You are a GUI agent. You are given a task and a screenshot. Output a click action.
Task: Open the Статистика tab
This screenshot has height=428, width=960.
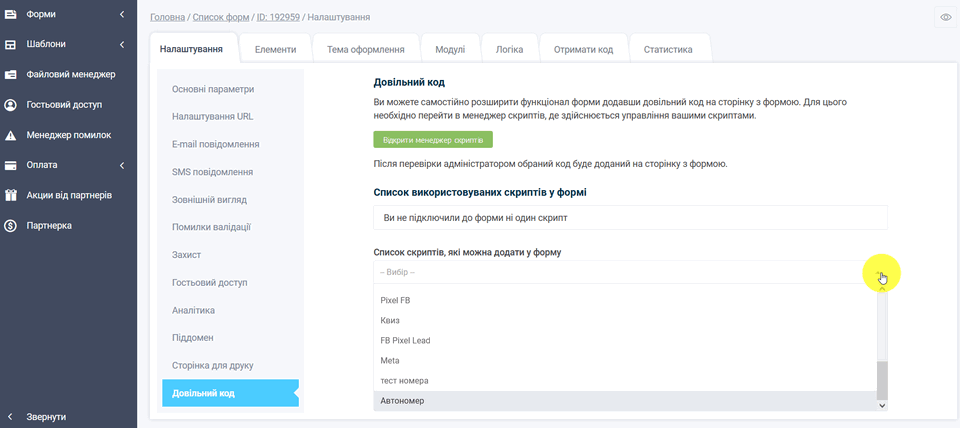click(x=668, y=50)
